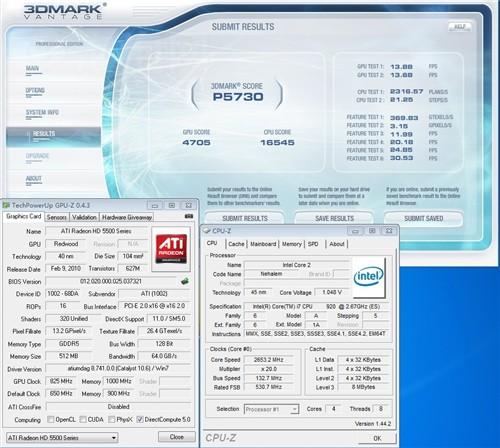Click the GPU-Z title bar icon

click(6, 205)
